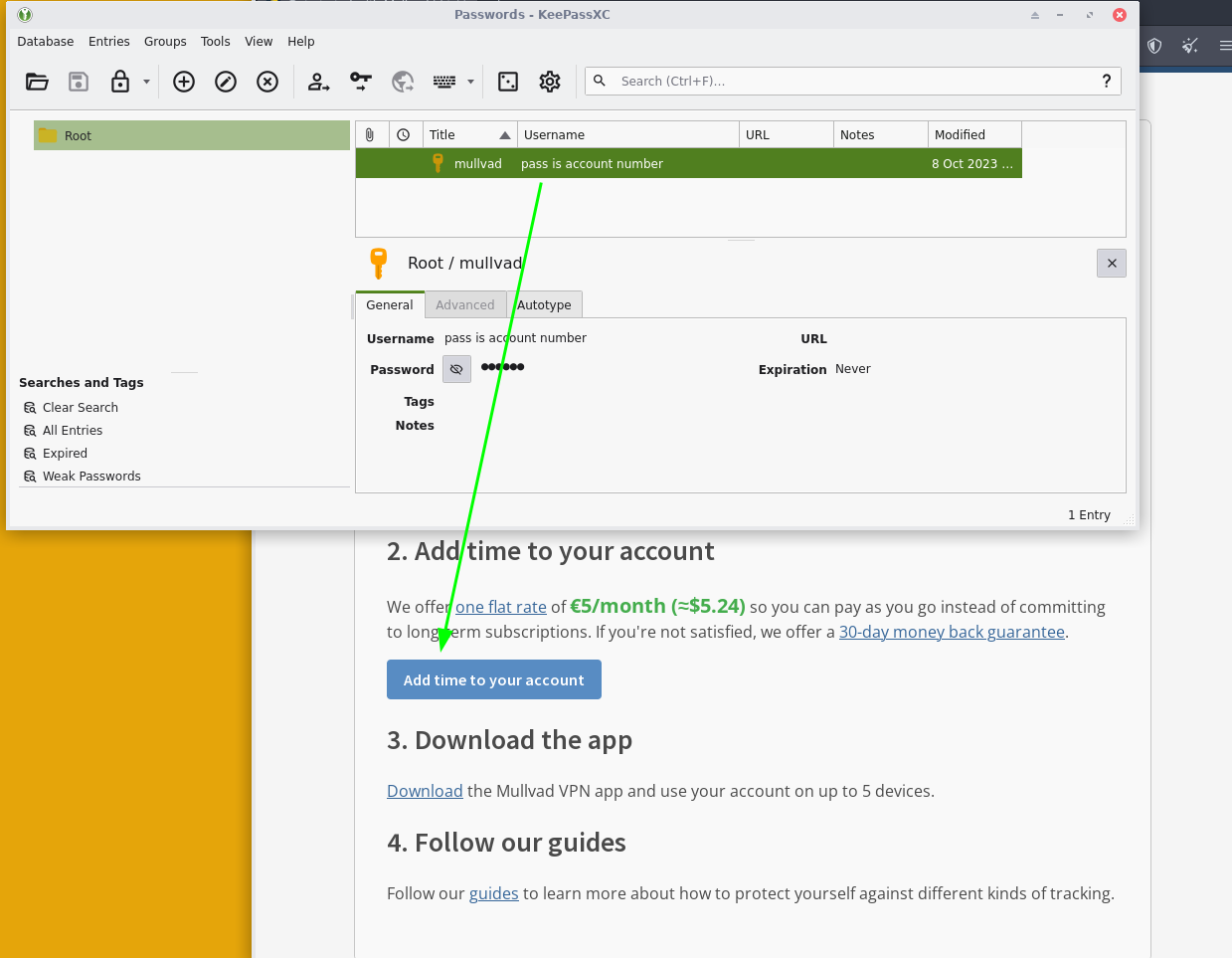Open the Tools menu
This screenshot has width=1232, height=958.
coord(216,42)
